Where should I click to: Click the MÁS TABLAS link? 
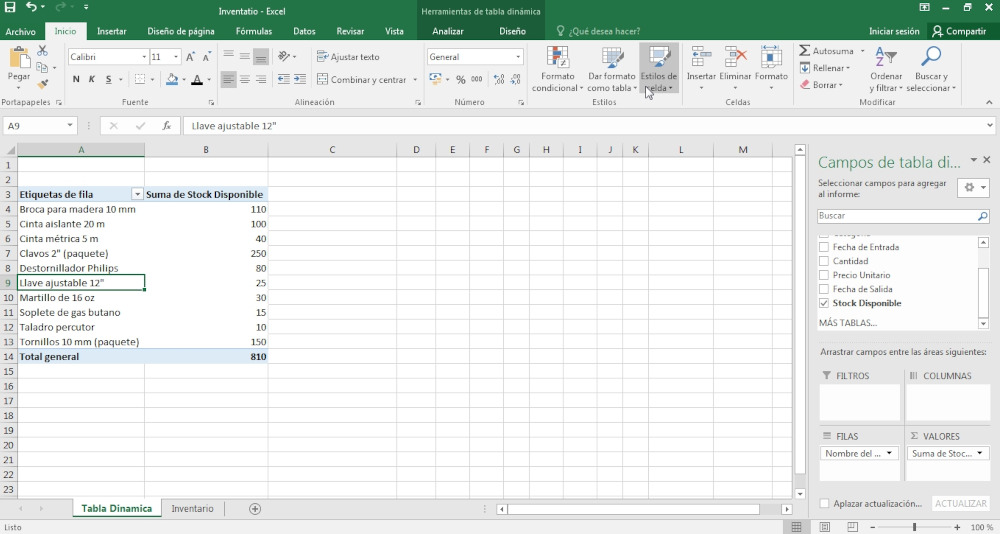(x=848, y=323)
